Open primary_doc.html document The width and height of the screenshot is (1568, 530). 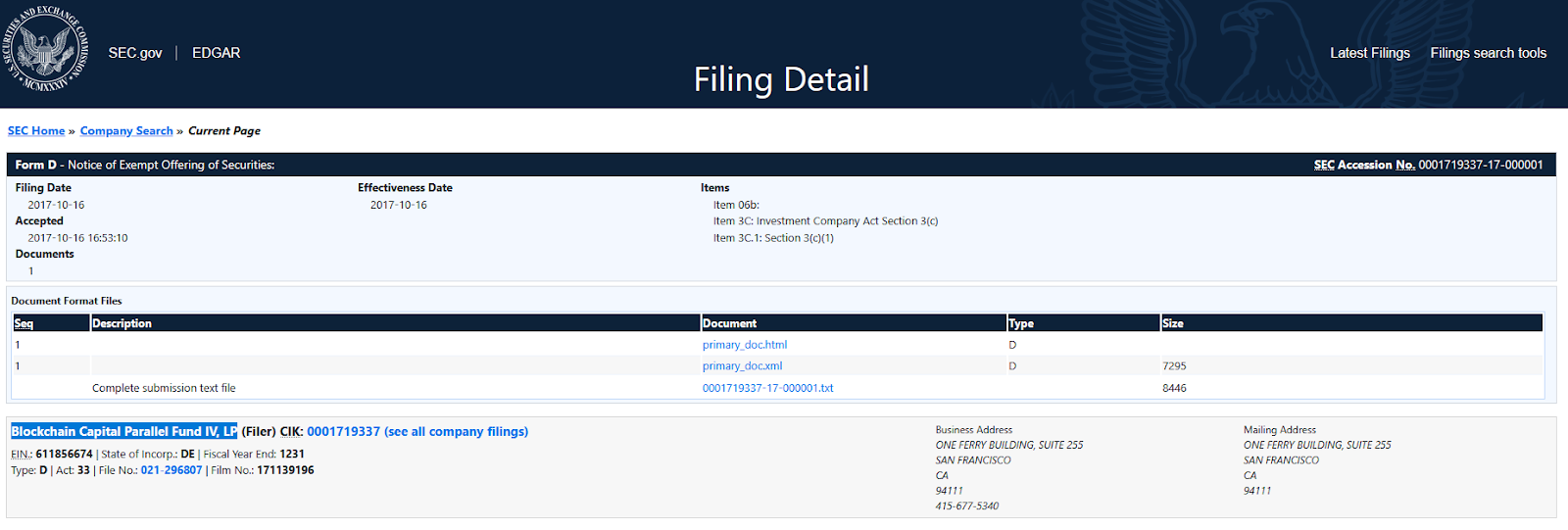coord(745,345)
